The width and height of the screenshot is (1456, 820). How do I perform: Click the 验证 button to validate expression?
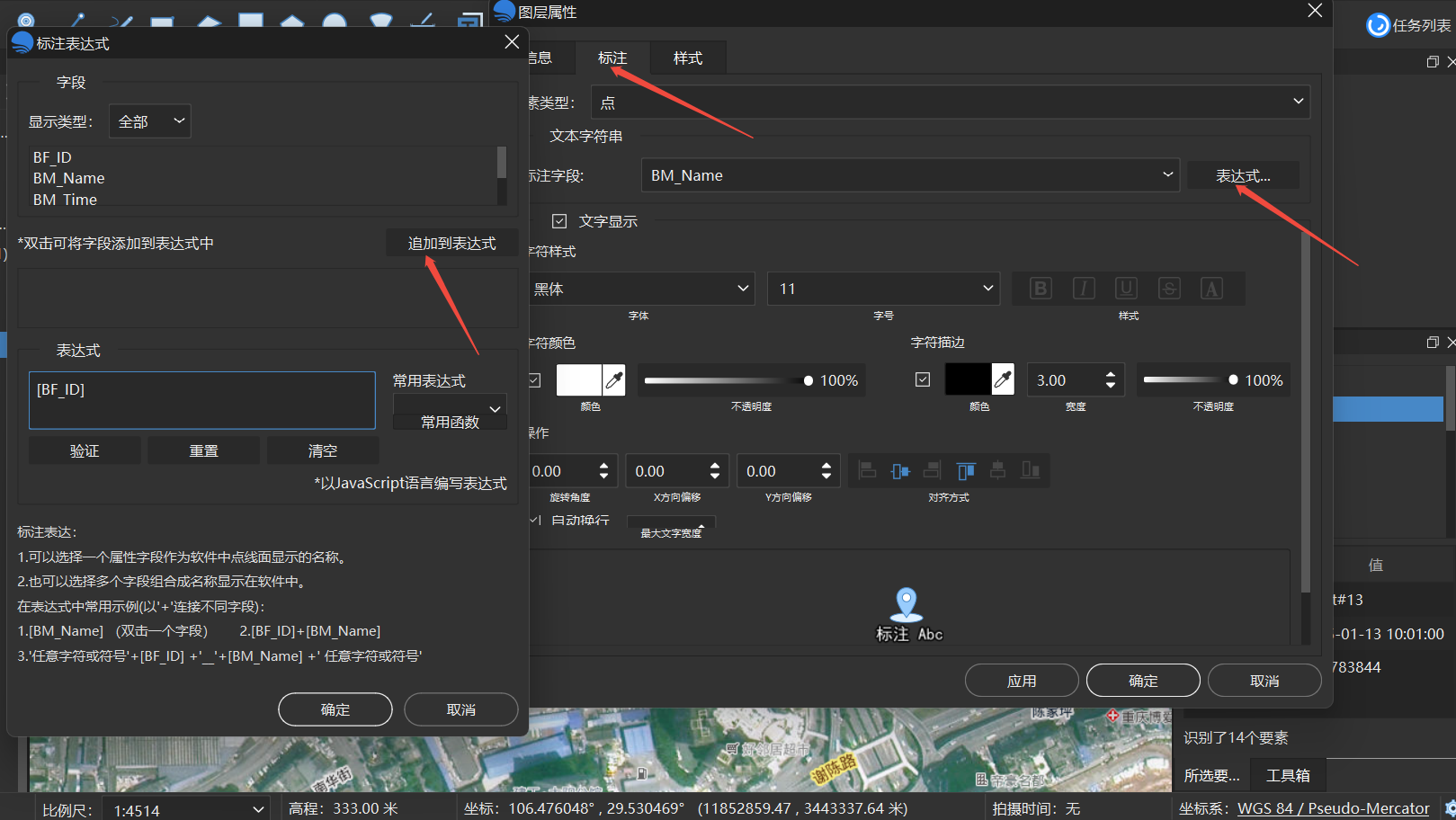click(x=85, y=450)
